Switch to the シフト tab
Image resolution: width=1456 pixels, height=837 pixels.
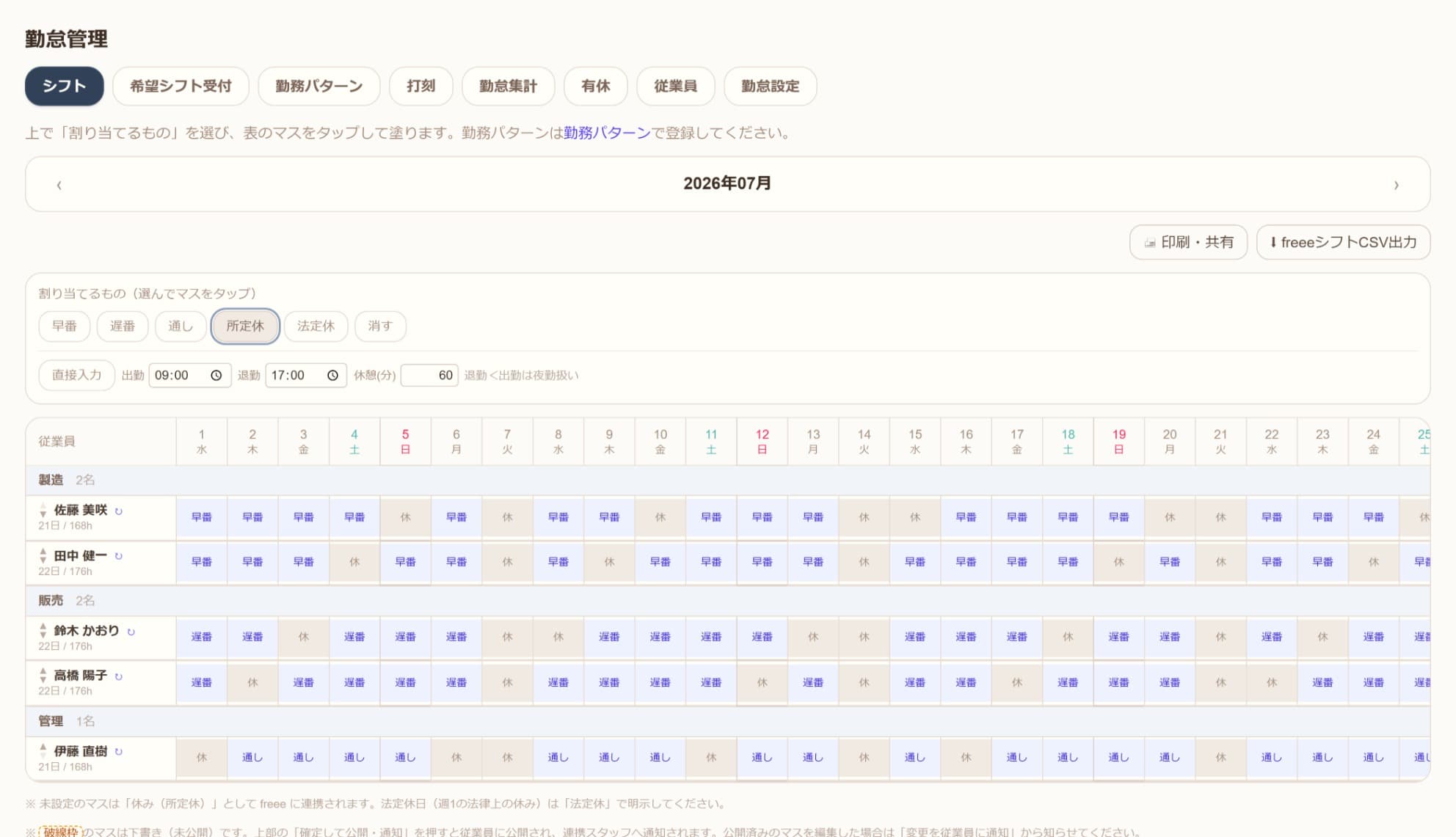click(65, 86)
